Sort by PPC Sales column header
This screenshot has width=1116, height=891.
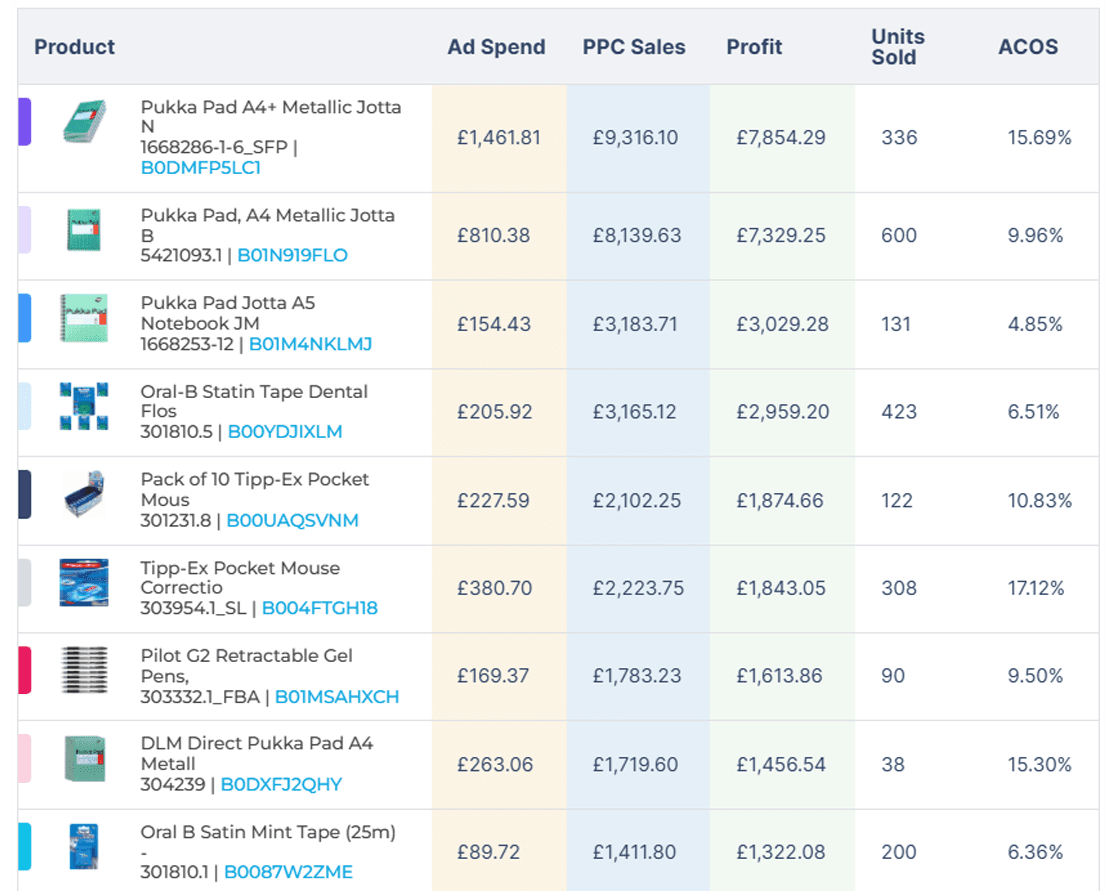633,47
